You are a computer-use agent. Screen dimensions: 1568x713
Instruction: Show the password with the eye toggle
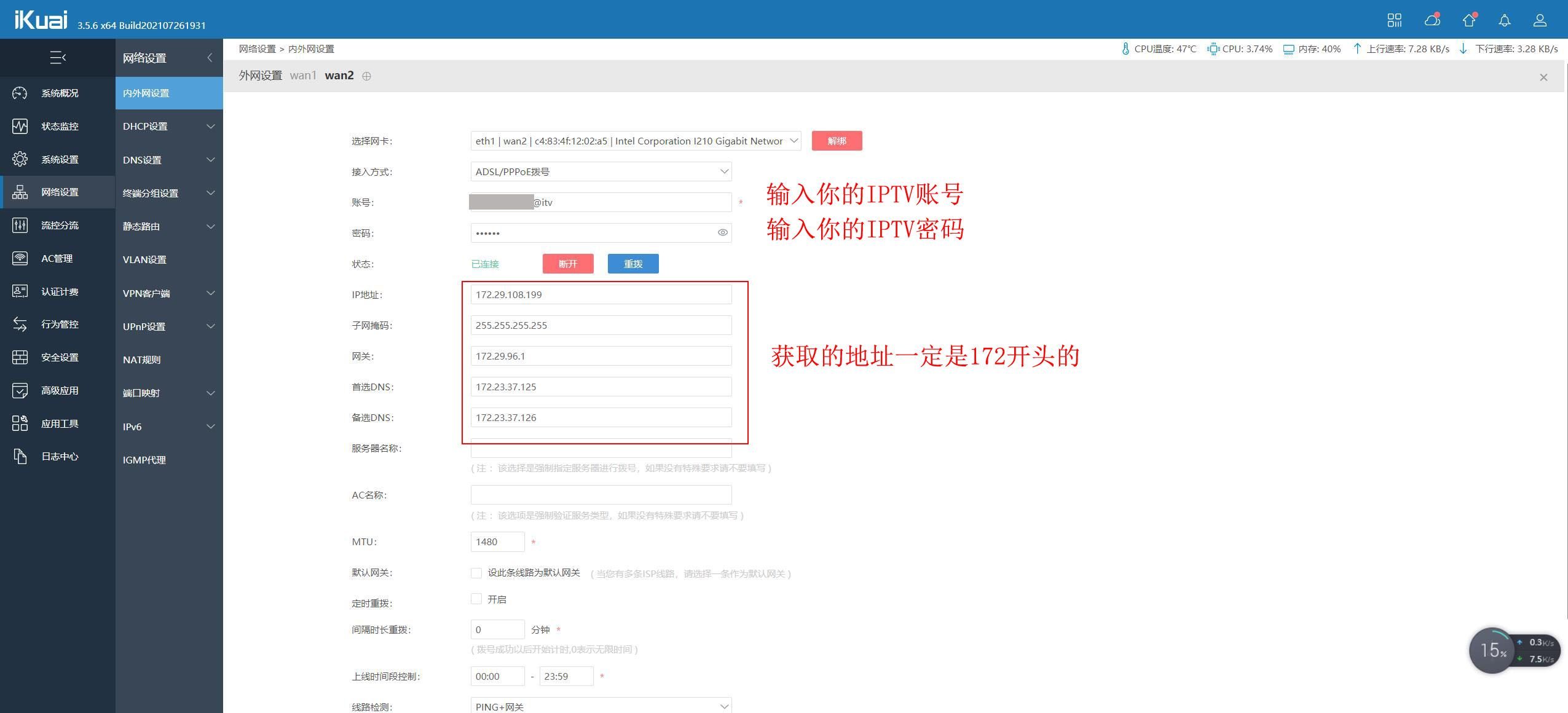(x=722, y=232)
